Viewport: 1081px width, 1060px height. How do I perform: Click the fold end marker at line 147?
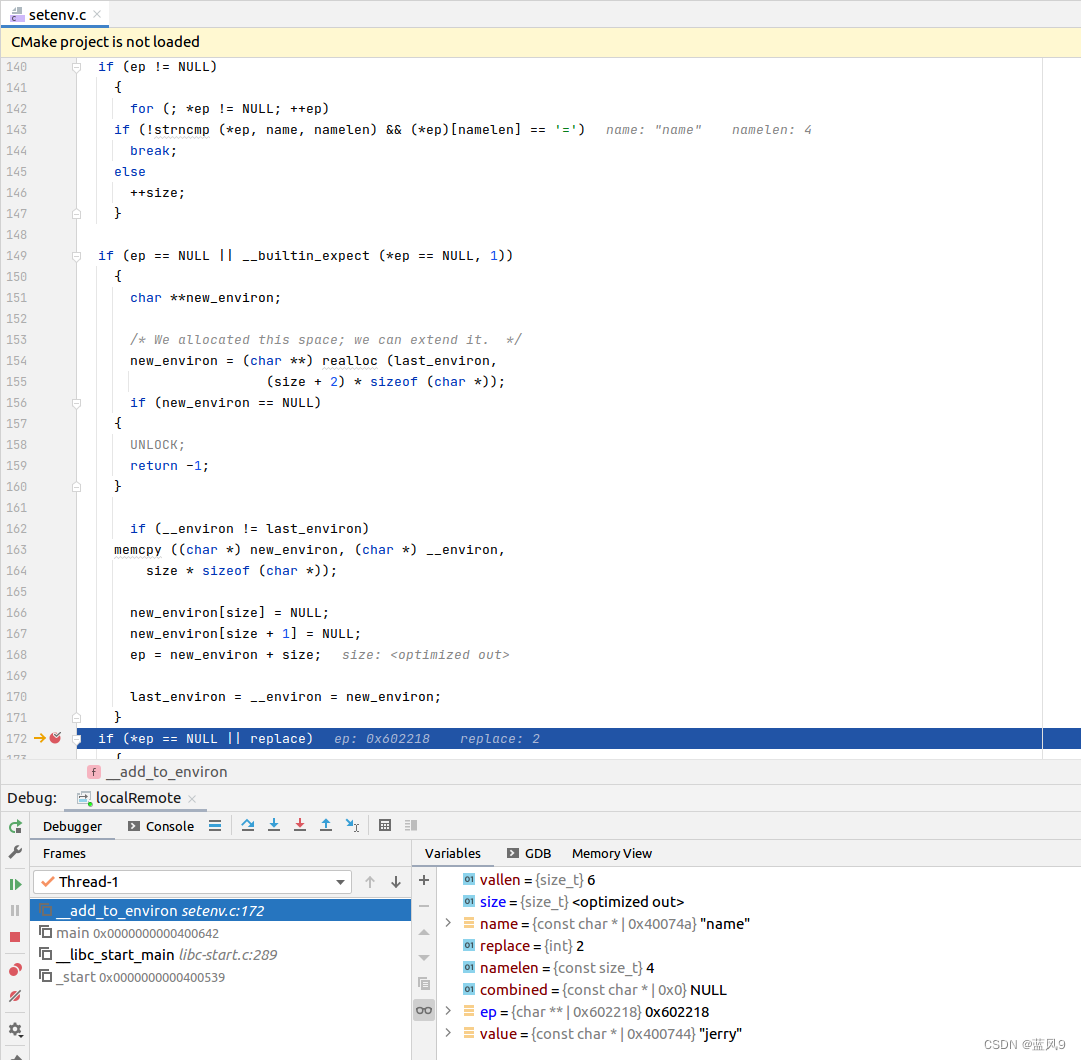tap(77, 214)
